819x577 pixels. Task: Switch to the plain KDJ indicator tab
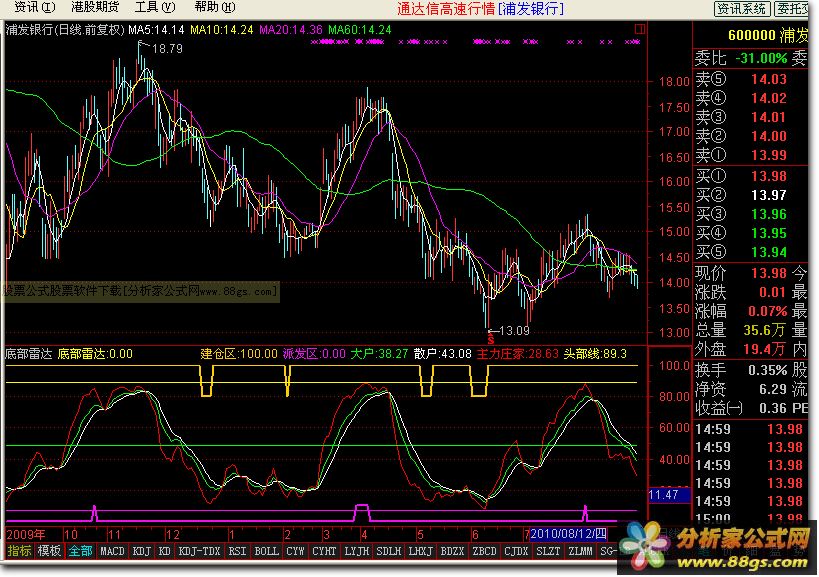(142, 550)
